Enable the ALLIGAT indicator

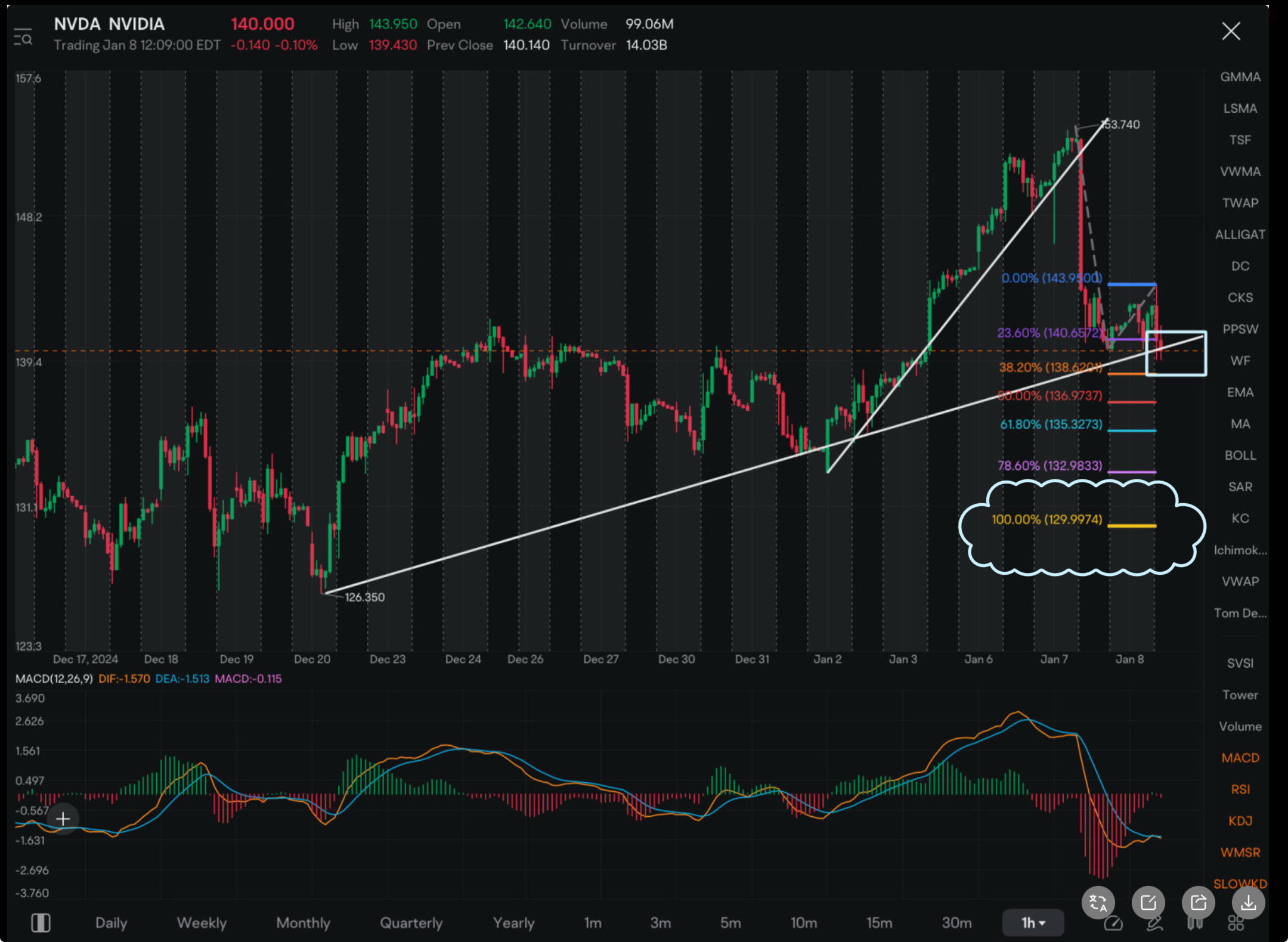(1240, 235)
